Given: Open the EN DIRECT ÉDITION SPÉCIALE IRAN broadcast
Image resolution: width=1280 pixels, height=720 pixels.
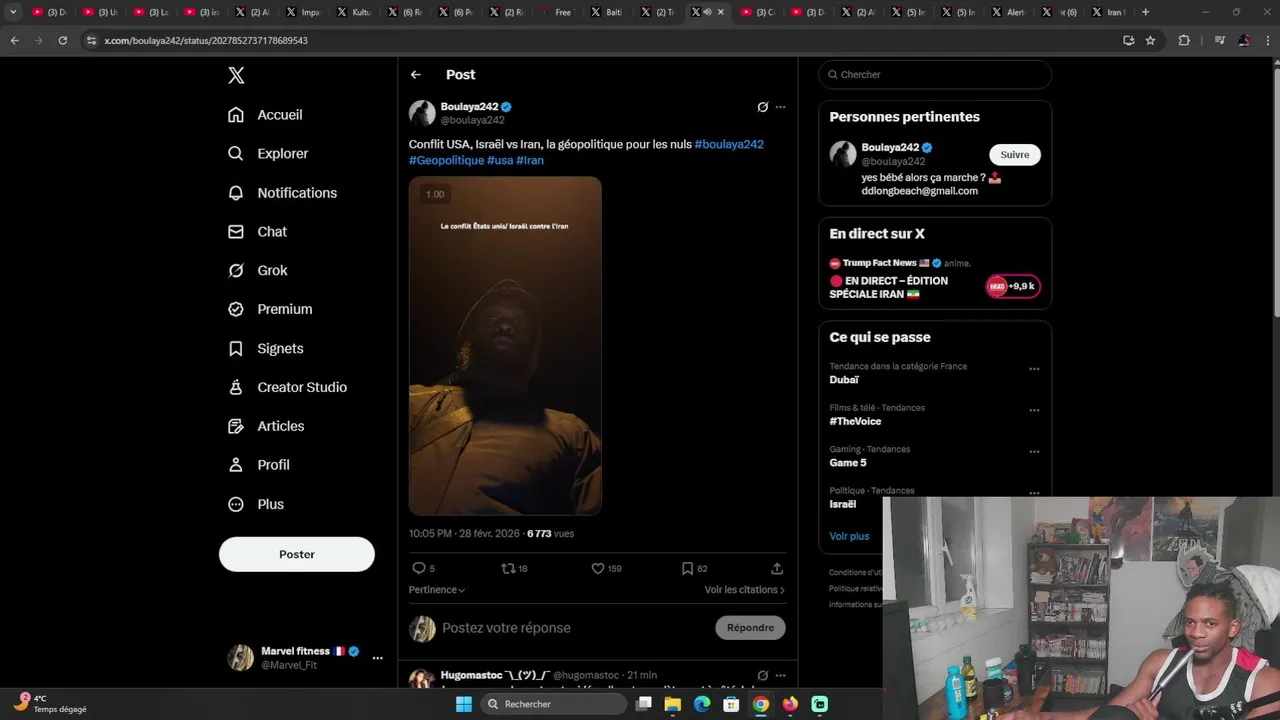Looking at the screenshot, I should 889,287.
